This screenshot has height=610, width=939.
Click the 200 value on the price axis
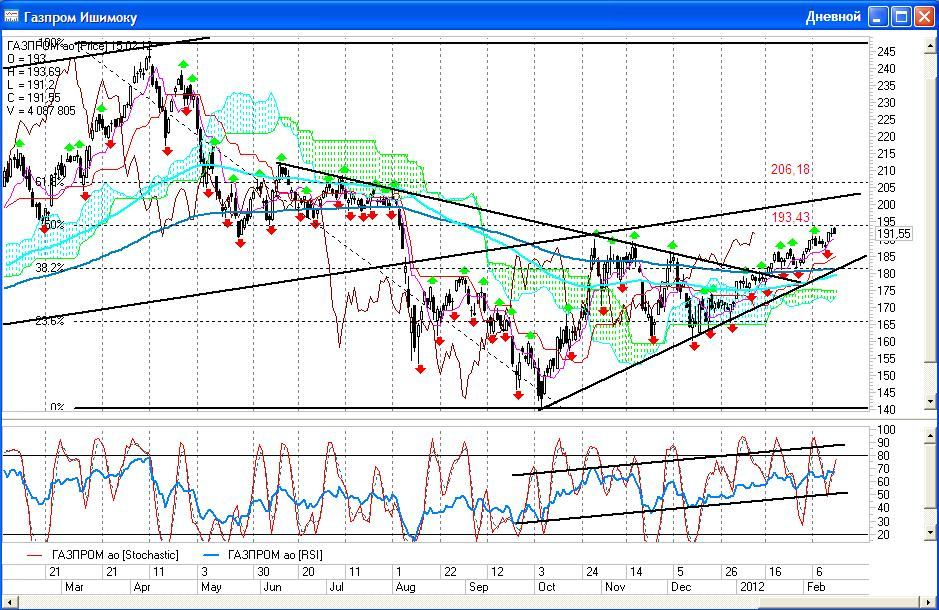886,205
